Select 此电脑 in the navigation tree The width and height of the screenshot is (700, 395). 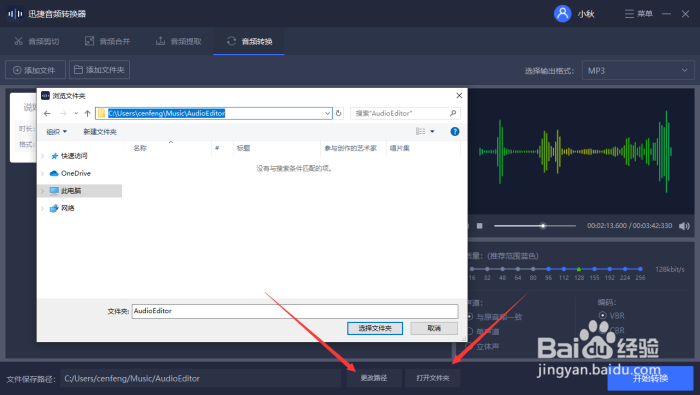pos(71,191)
